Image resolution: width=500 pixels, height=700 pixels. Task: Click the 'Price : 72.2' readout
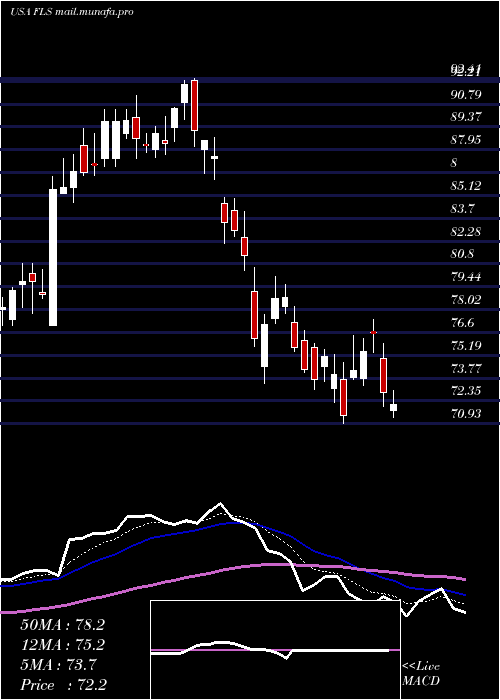[63, 685]
